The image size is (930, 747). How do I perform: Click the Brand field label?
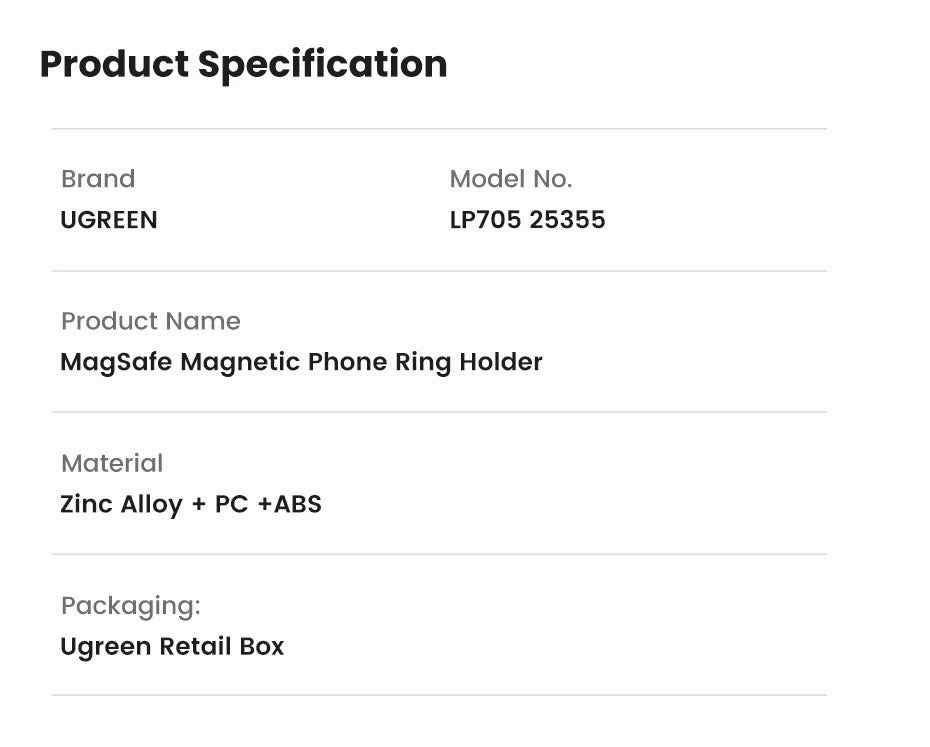(98, 179)
